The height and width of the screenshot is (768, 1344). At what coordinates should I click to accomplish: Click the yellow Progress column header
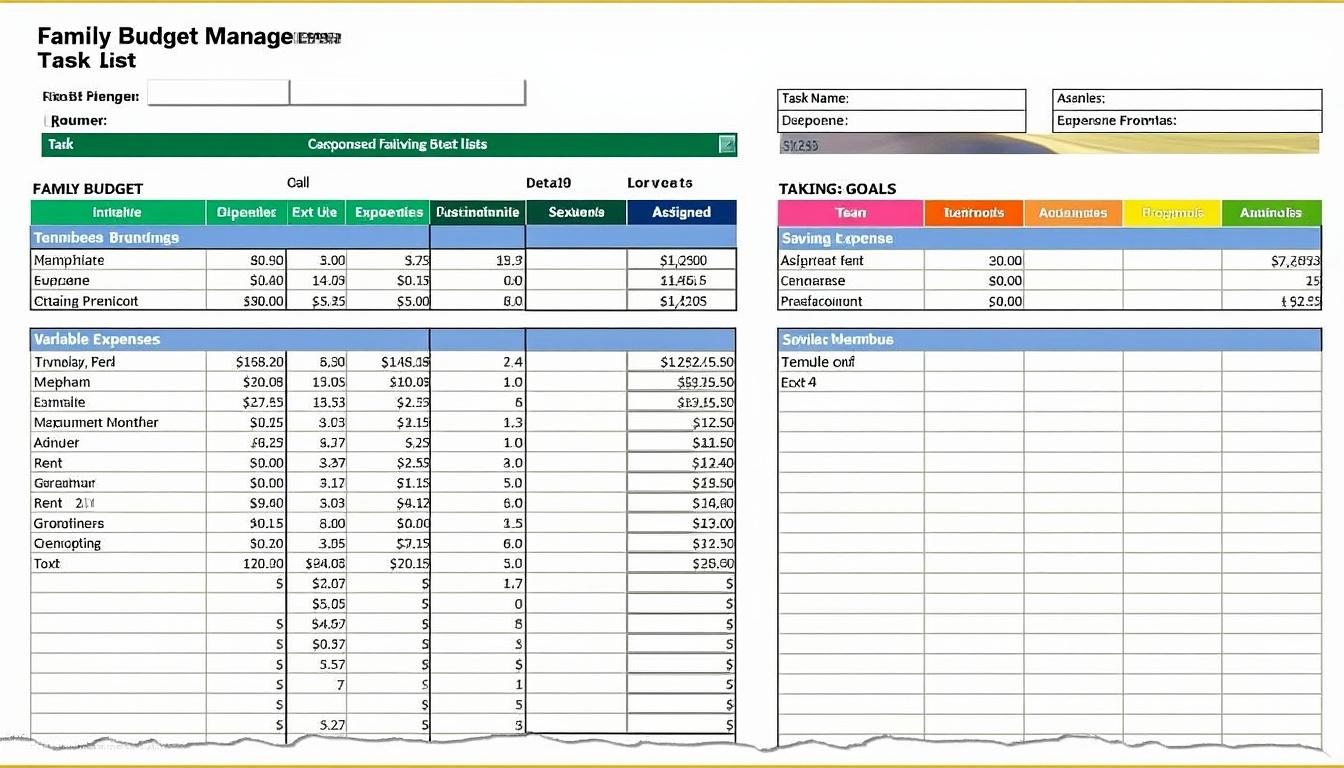[x=1172, y=212]
